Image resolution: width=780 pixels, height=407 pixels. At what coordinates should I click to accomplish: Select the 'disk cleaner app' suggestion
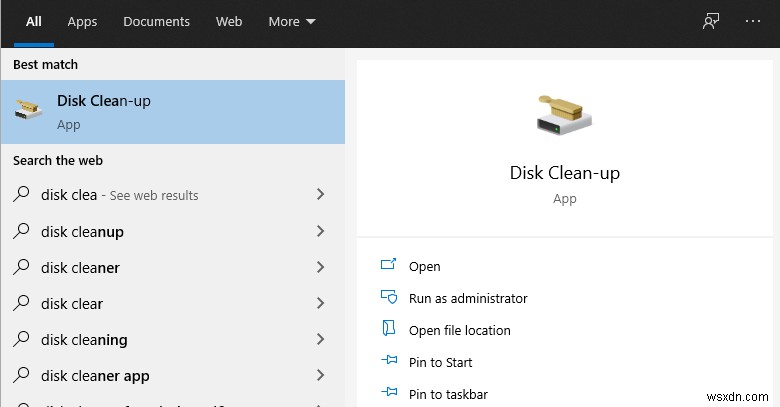coord(95,376)
